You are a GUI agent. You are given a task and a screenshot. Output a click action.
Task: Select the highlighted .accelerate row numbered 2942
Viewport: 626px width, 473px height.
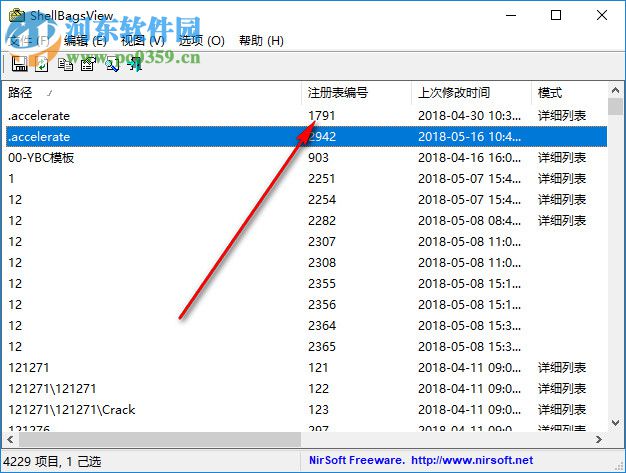point(306,137)
